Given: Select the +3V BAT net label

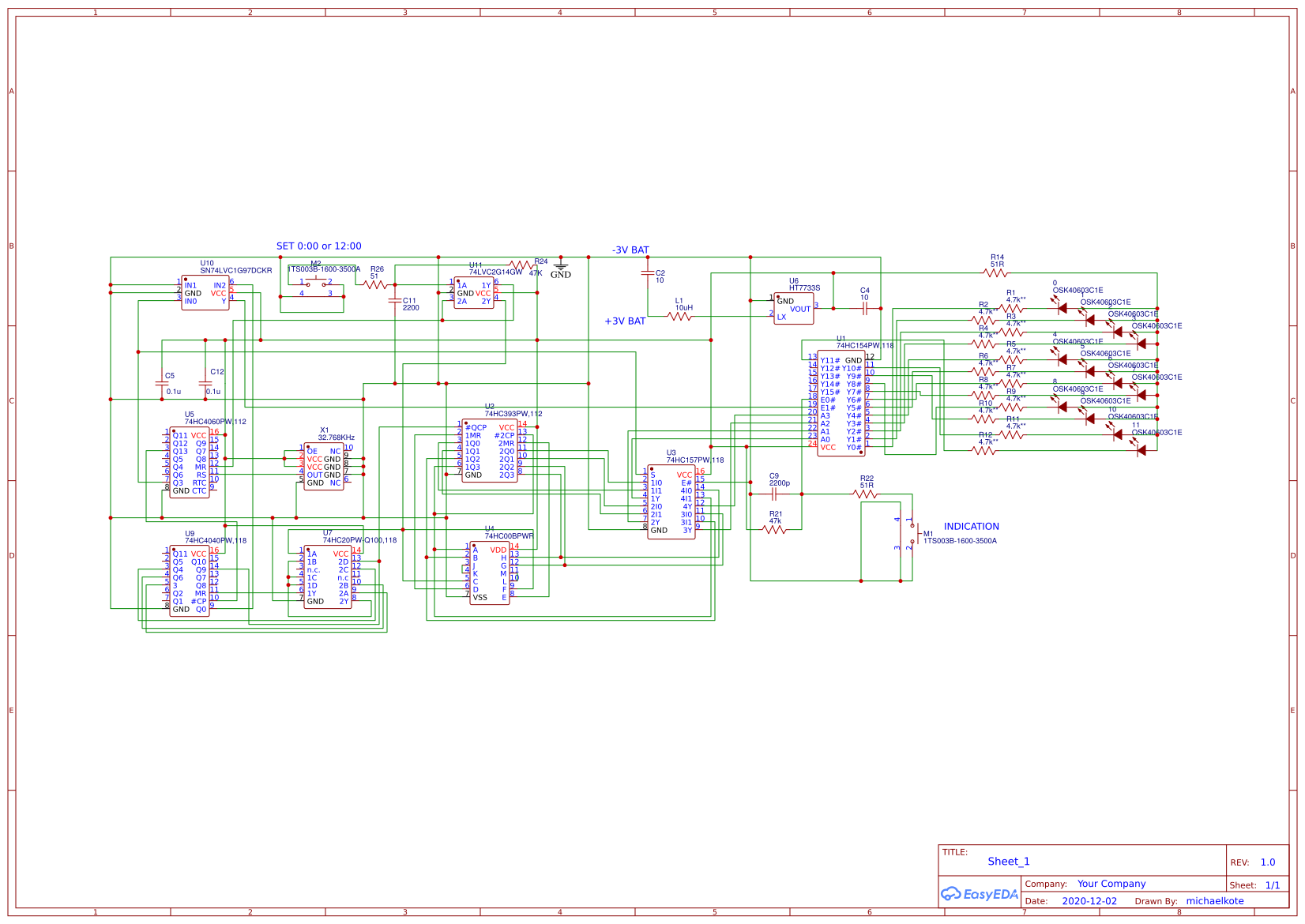Looking at the screenshot, I should tap(625, 321).
